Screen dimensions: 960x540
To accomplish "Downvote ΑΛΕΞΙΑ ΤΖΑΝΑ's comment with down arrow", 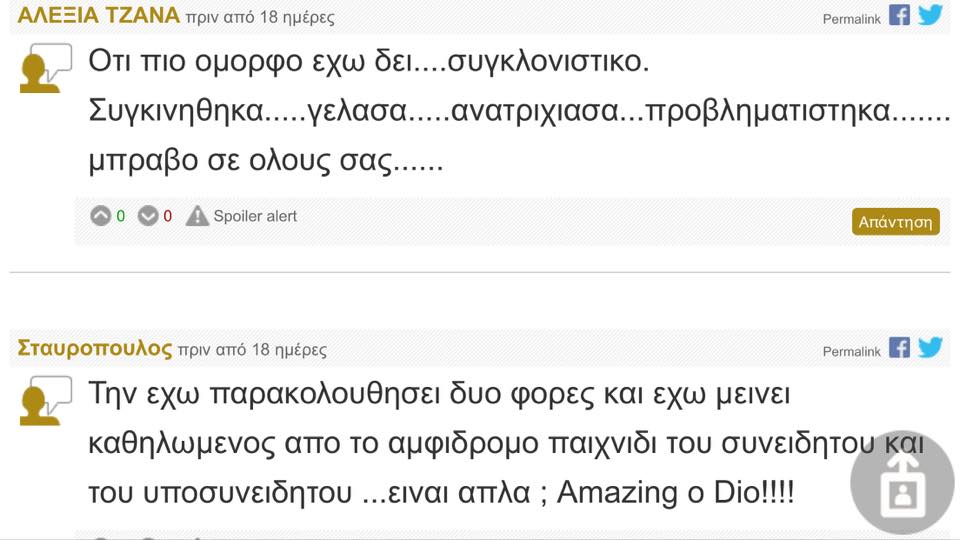I will (148, 216).
